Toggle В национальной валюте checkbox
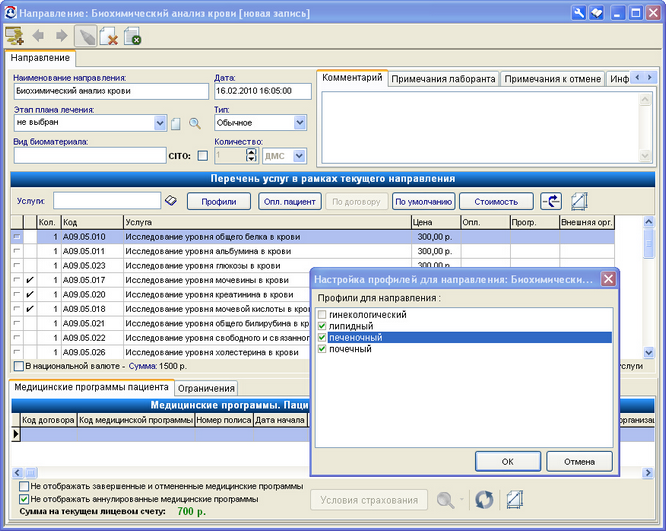Viewport: 666px width, 531px height. point(19,366)
